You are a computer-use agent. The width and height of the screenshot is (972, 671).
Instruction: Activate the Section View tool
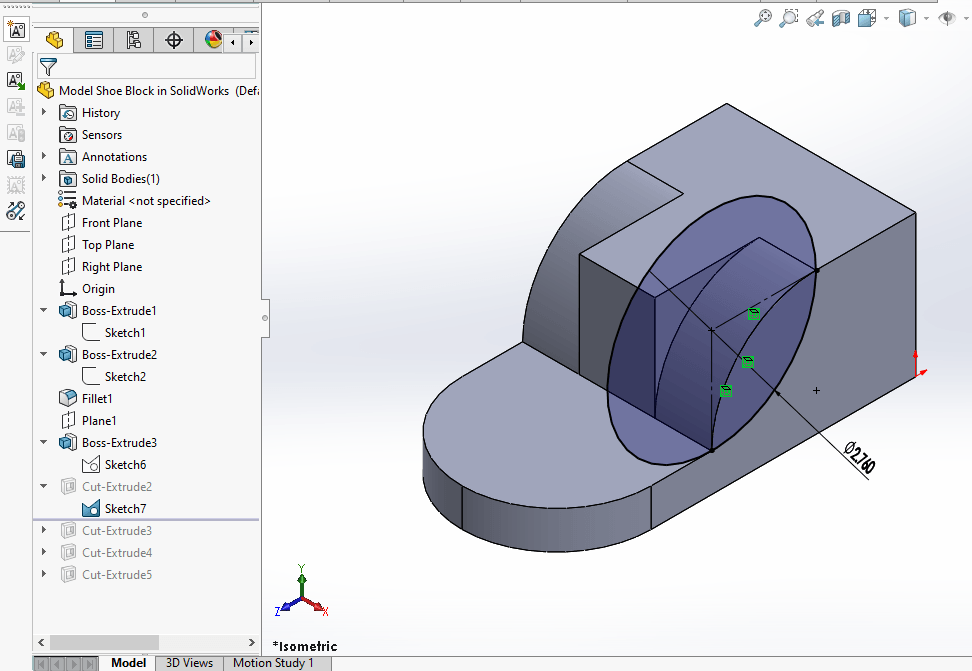point(841,18)
